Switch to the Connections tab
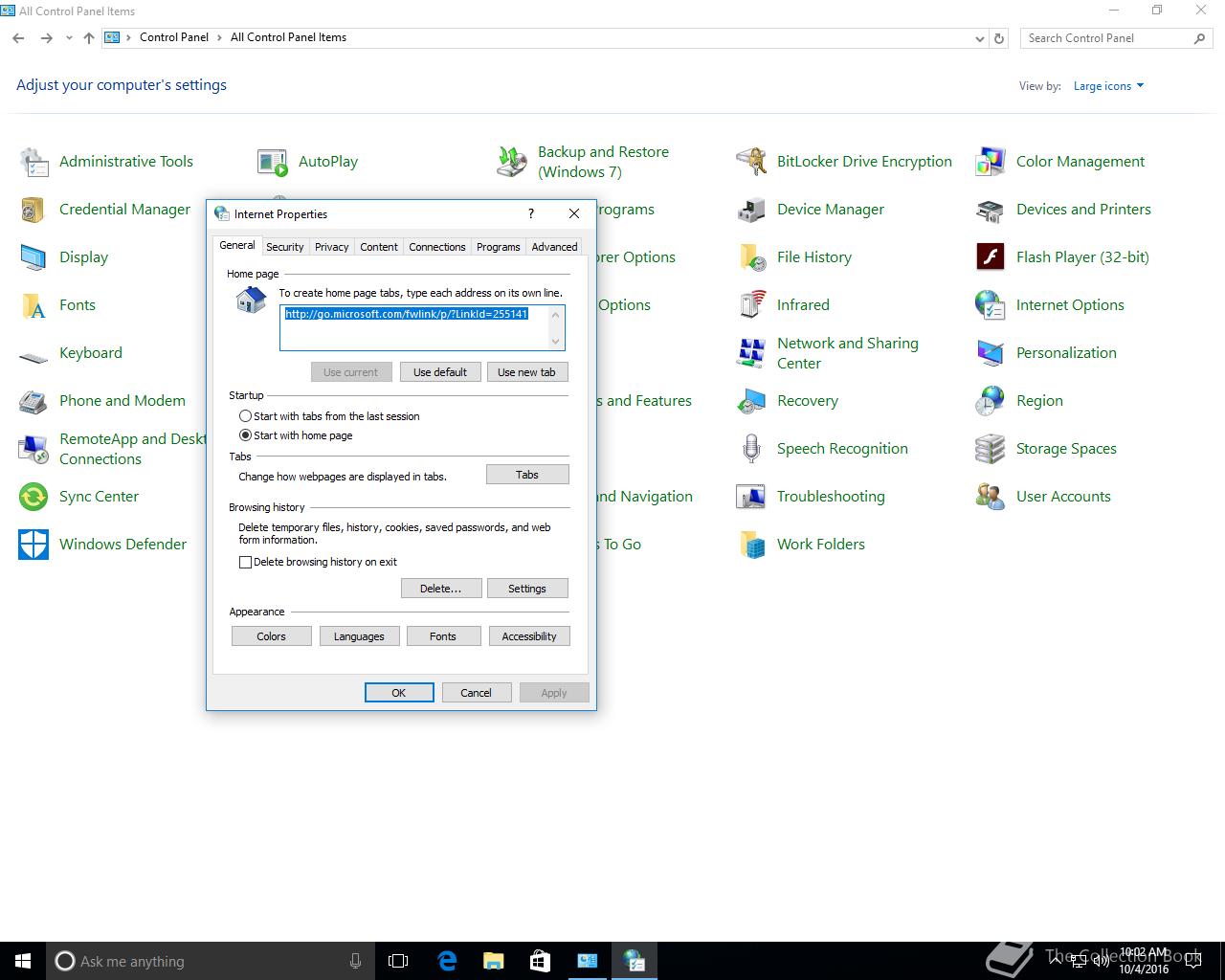This screenshot has height=980, width=1225. point(437,247)
